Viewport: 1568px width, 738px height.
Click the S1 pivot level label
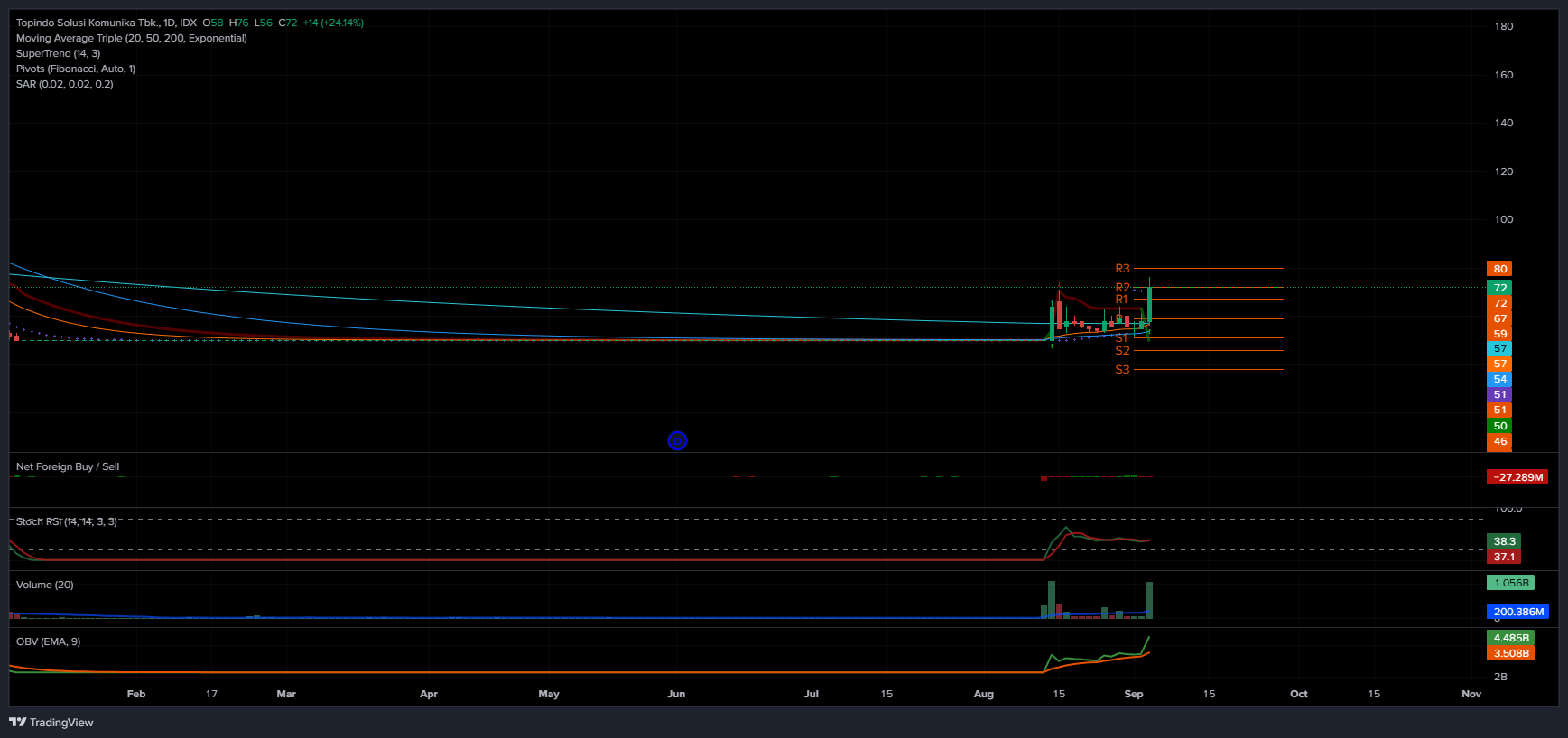(1121, 338)
